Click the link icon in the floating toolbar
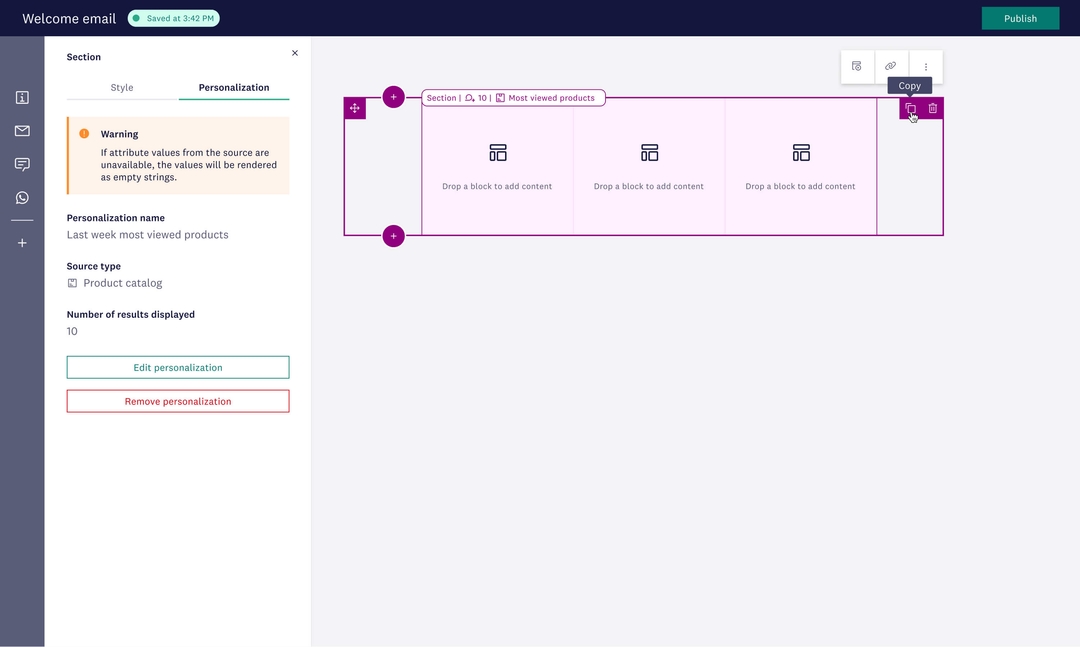Image resolution: width=1080 pixels, height=647 pixels. point(890,66)
